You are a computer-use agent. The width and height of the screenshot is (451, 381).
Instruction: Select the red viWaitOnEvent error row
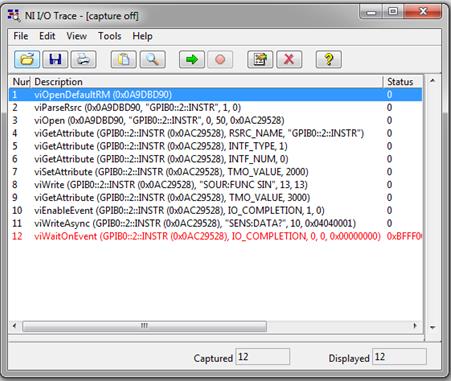pos(216,236)
